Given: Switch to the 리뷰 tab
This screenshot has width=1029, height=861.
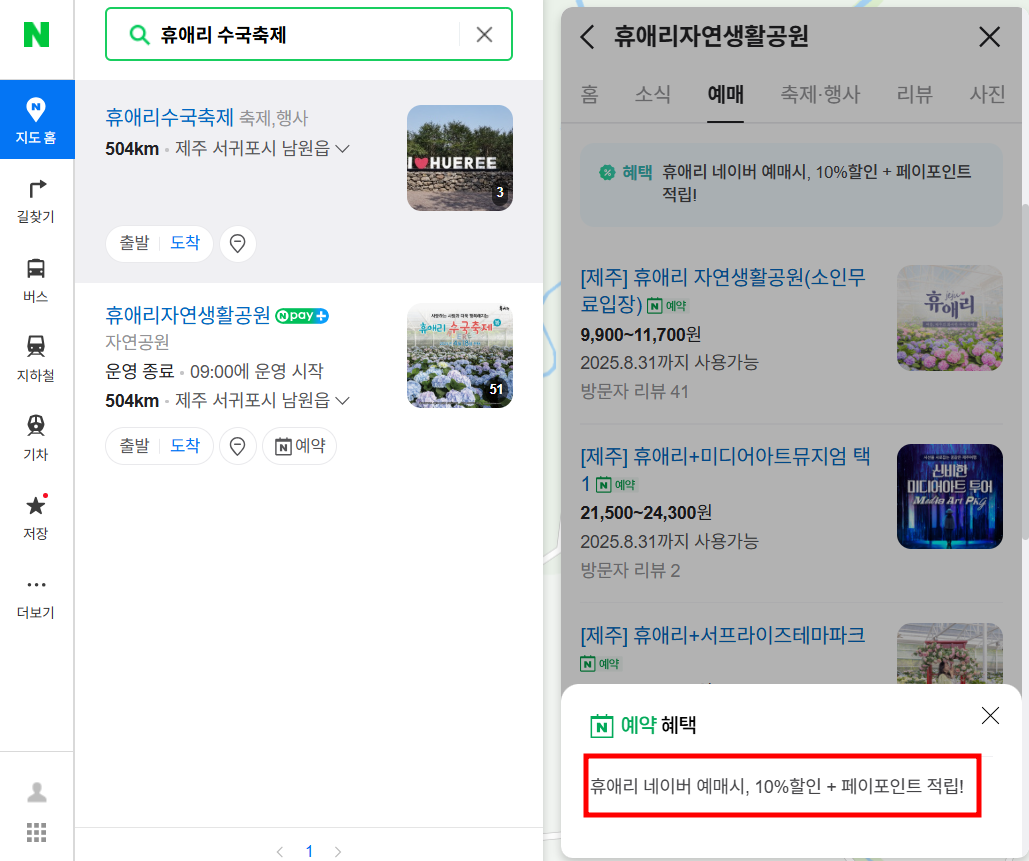Looking at the screenshot, I should click(x=915, y=94).
